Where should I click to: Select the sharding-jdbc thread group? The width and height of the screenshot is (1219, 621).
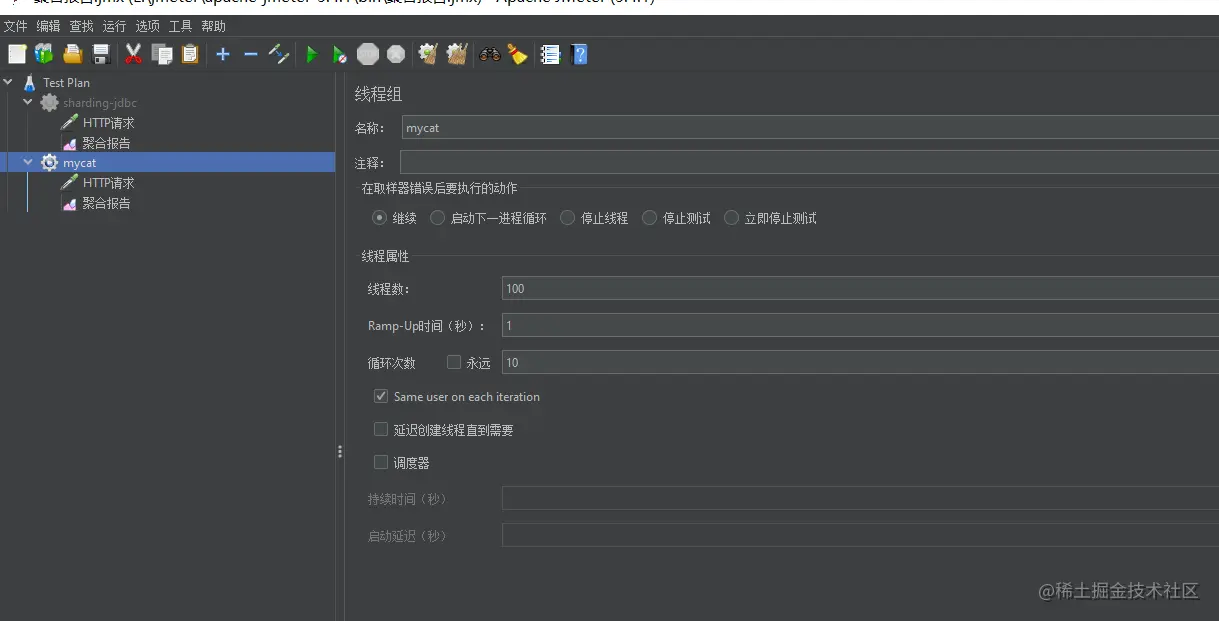click(x=99, y=102)
